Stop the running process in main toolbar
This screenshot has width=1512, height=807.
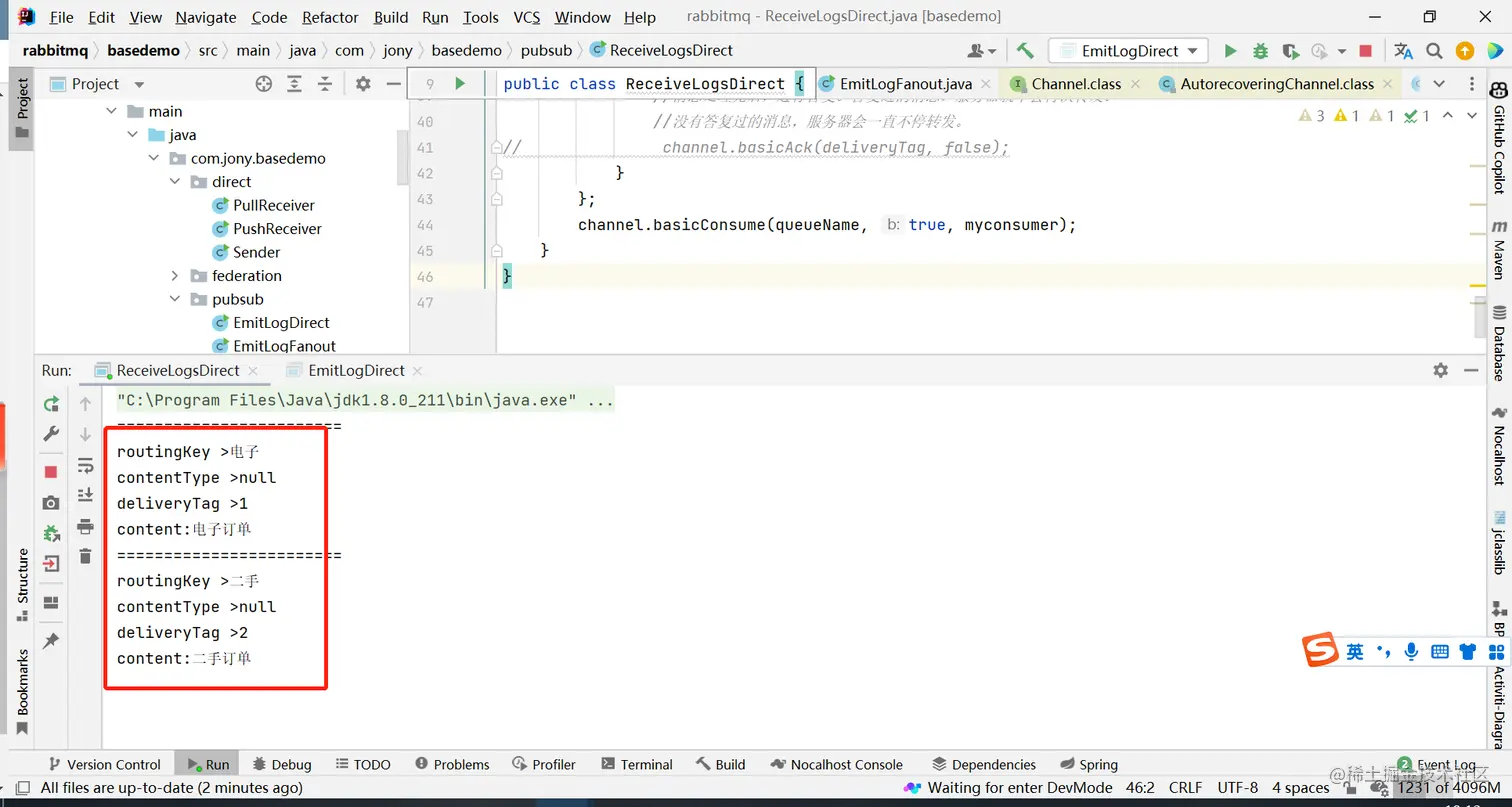[x=1366, y=51]
